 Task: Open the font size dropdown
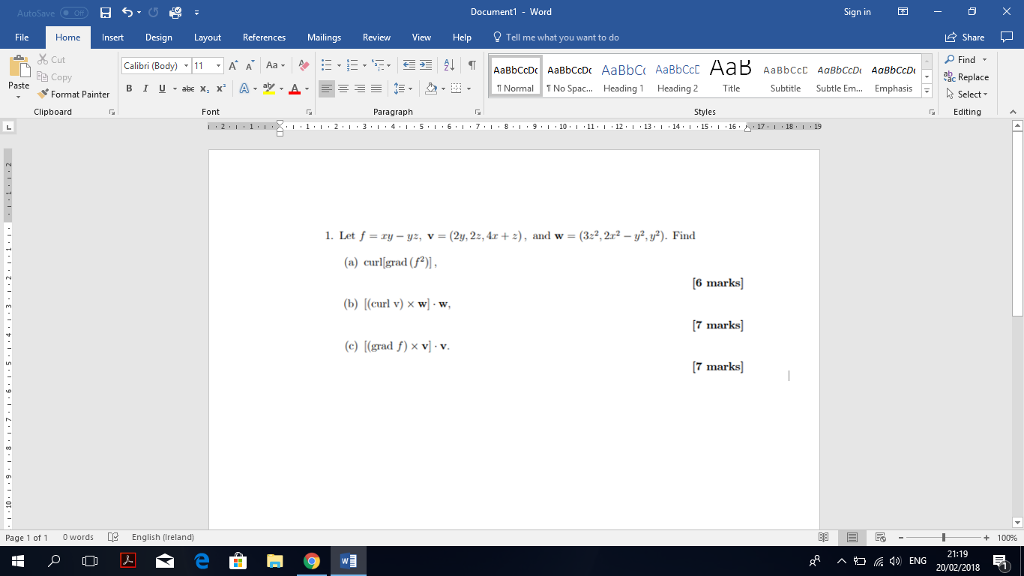pyautogui.click(x=218, y=66)
